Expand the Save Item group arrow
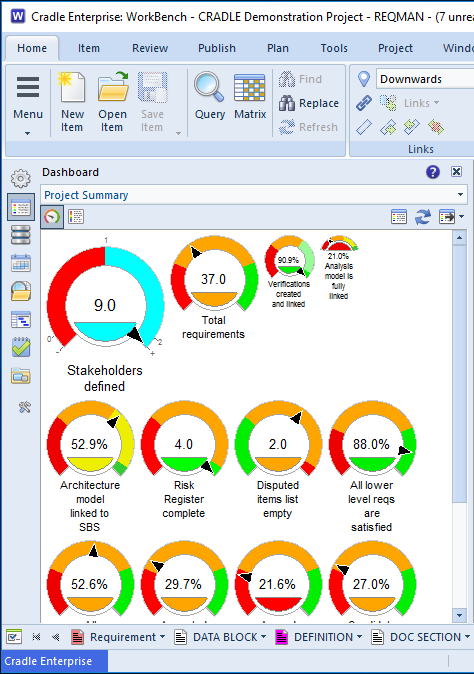Image resolution: width=474 pixels, height=674 pixels. click(x=178, y=134)
